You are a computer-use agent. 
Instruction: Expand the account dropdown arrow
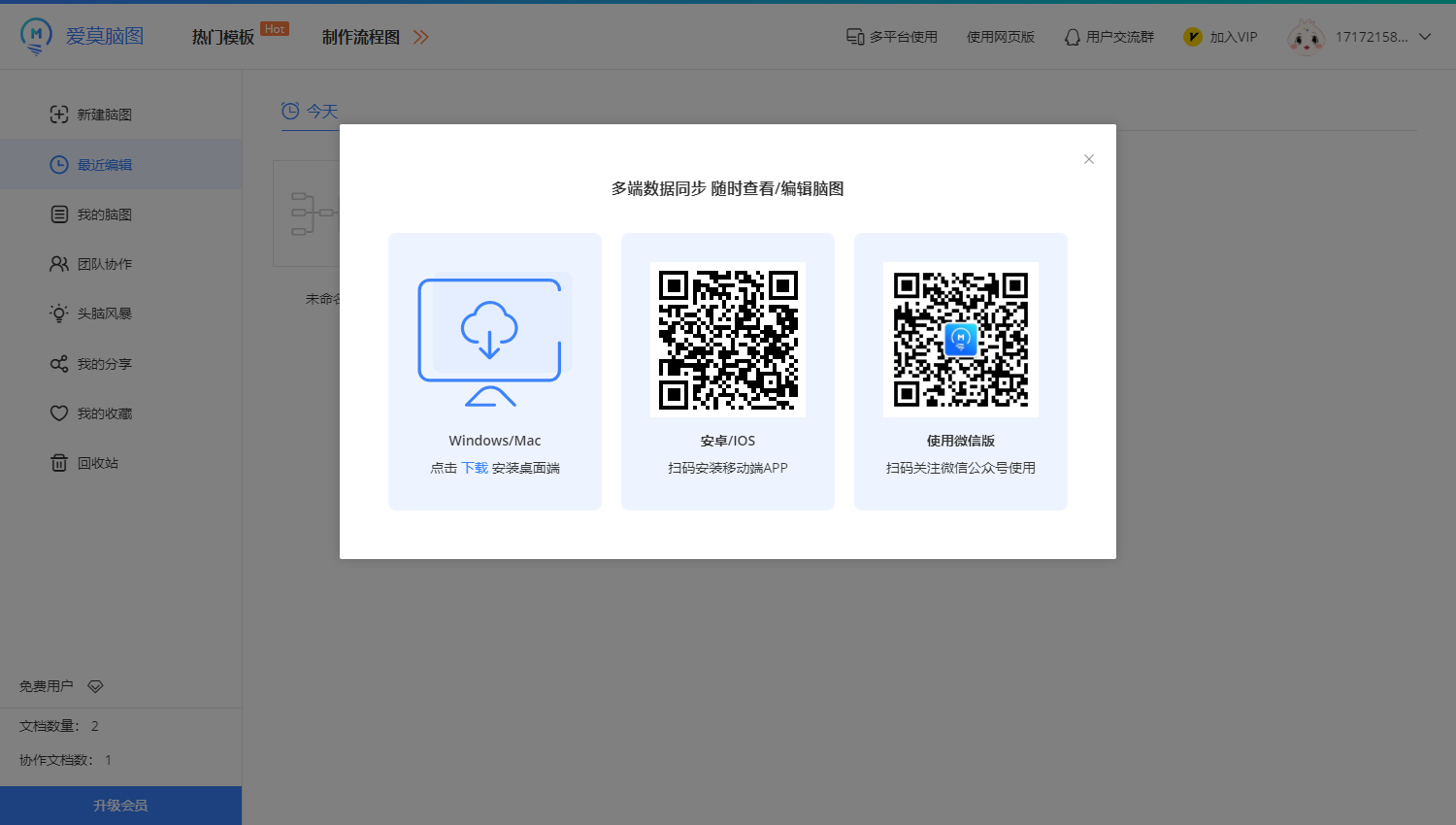pyautogui.click(x=1425, y=37)
